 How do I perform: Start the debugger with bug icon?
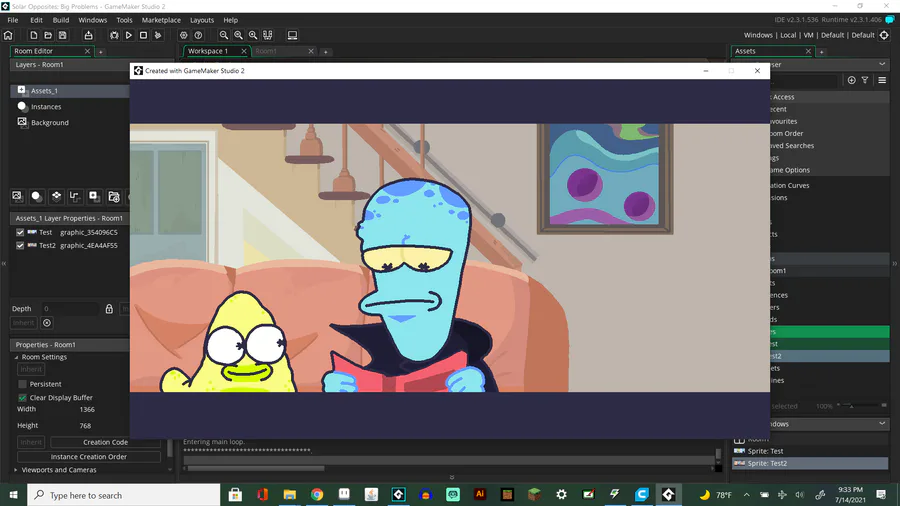[114, 35]
